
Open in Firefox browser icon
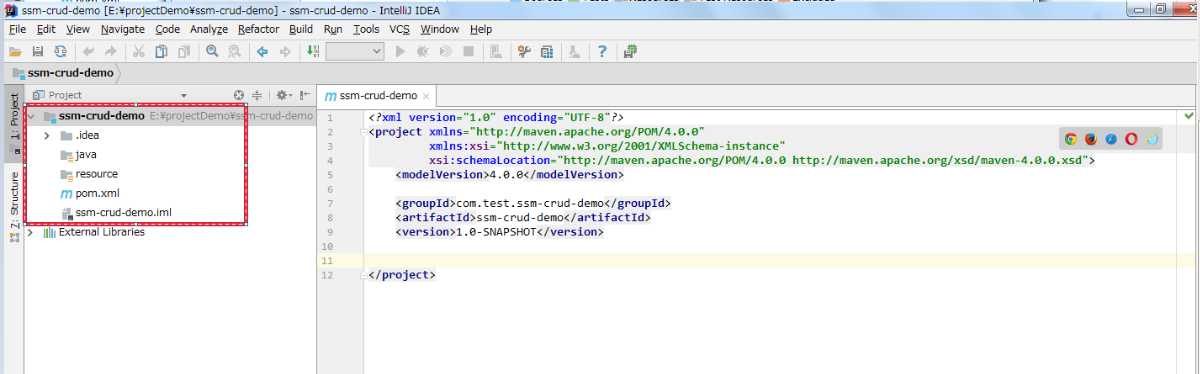click(1091, 139)
